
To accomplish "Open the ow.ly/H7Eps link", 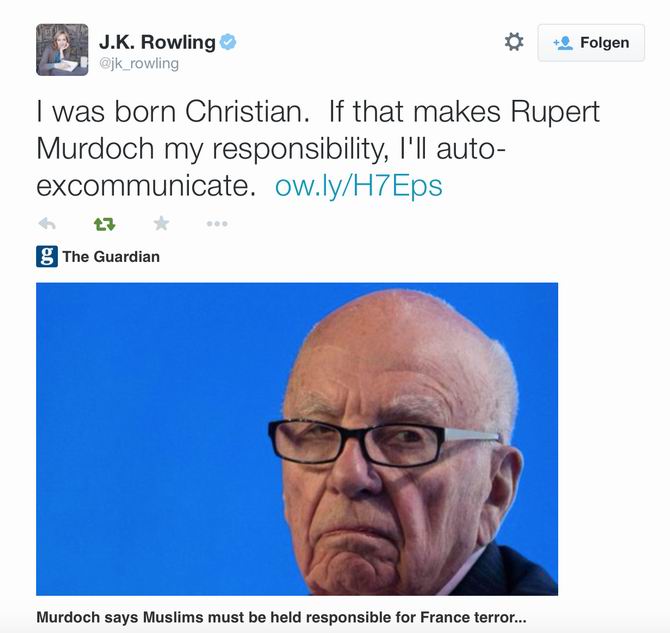I will pos(359,186).
